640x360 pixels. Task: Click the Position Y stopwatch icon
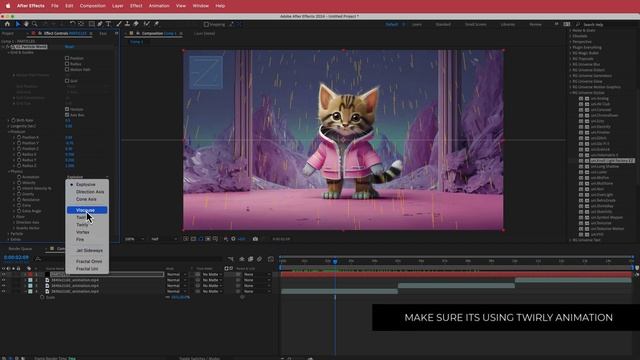coord(19,143)
